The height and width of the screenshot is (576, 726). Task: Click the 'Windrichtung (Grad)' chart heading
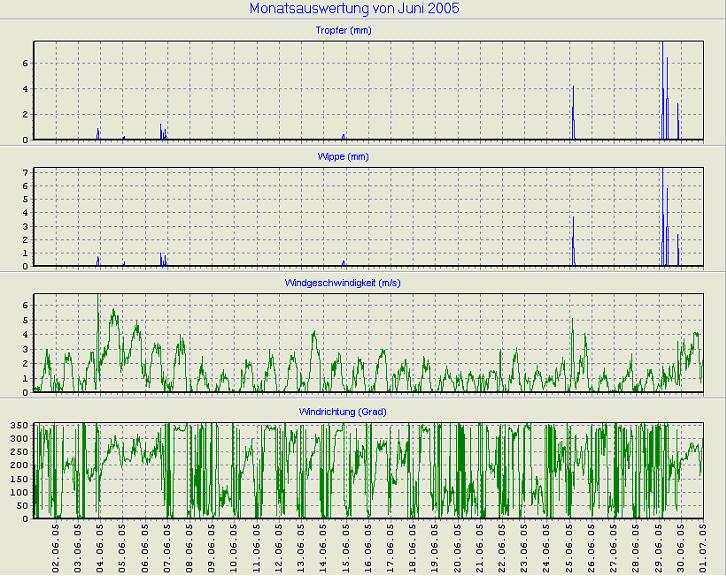point(342,411)
